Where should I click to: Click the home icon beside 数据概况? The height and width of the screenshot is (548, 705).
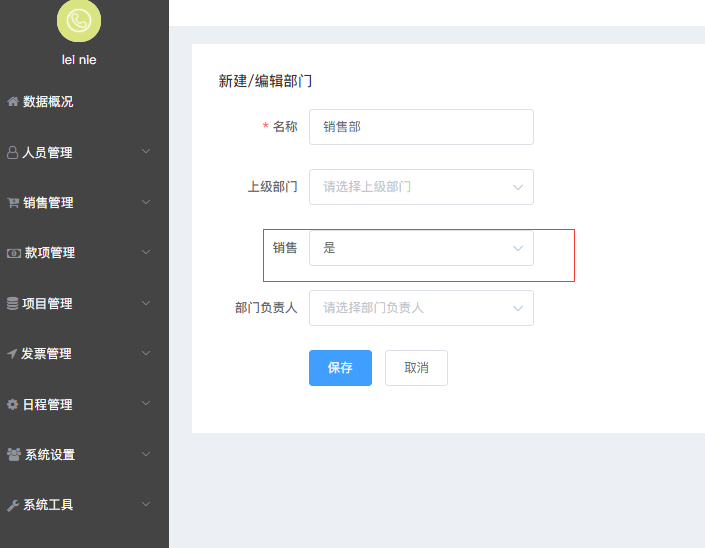coord(13,102)
